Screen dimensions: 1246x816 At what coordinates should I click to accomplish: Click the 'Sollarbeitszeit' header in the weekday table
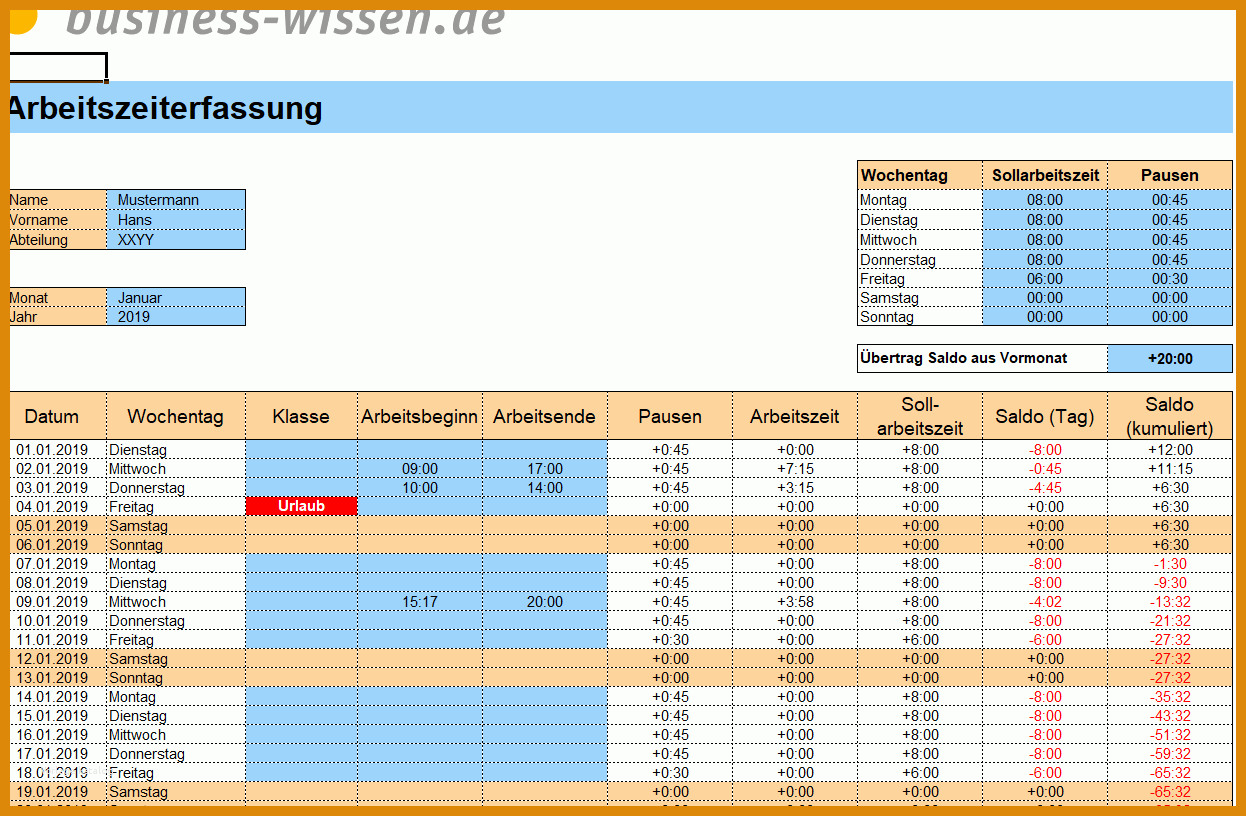click(1045, 175)
